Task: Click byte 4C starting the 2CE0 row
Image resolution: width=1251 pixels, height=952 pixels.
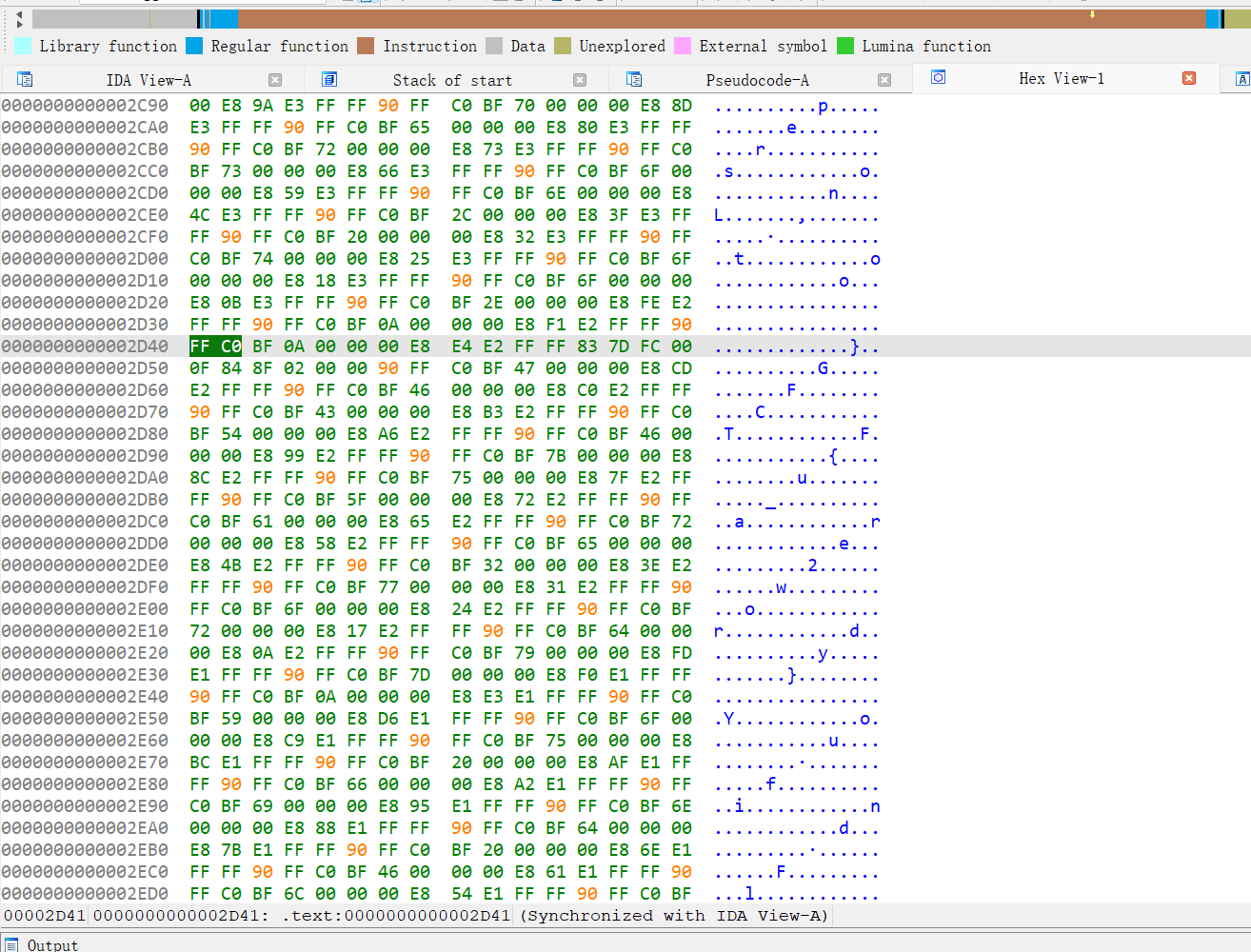Action: [200, 215]
